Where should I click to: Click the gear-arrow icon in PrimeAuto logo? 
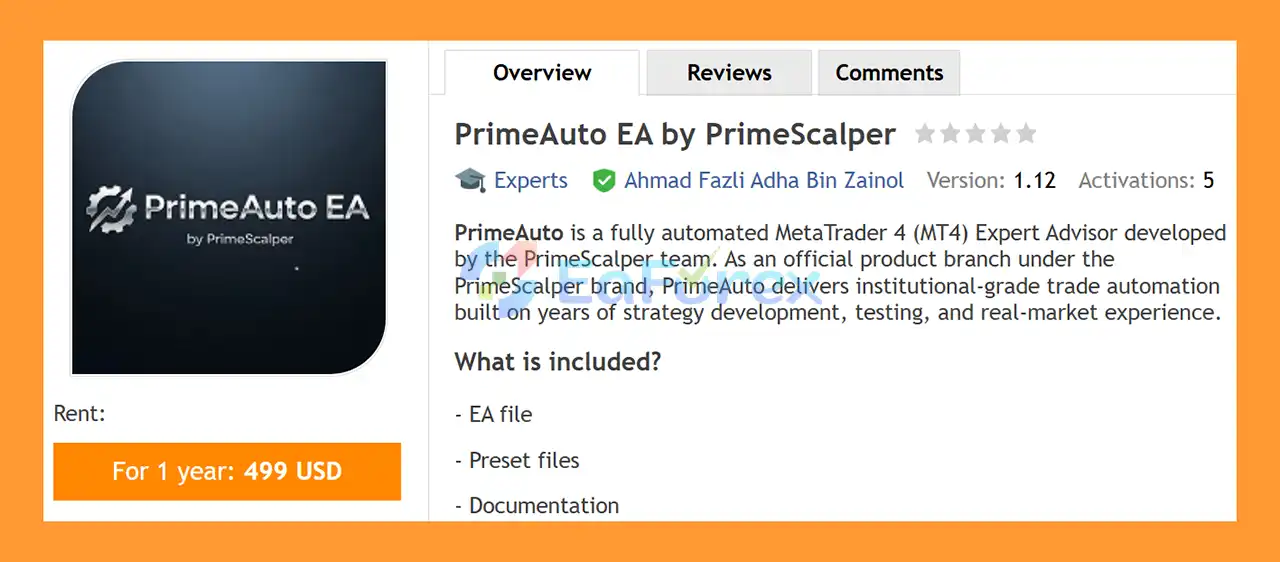click(x=110, y=207)
